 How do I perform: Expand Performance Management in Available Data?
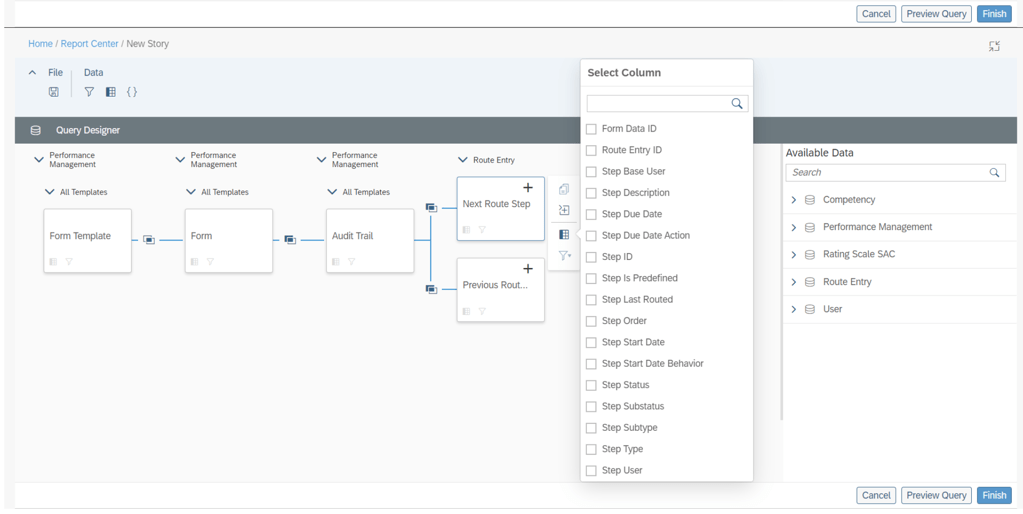tap(794, 227)
